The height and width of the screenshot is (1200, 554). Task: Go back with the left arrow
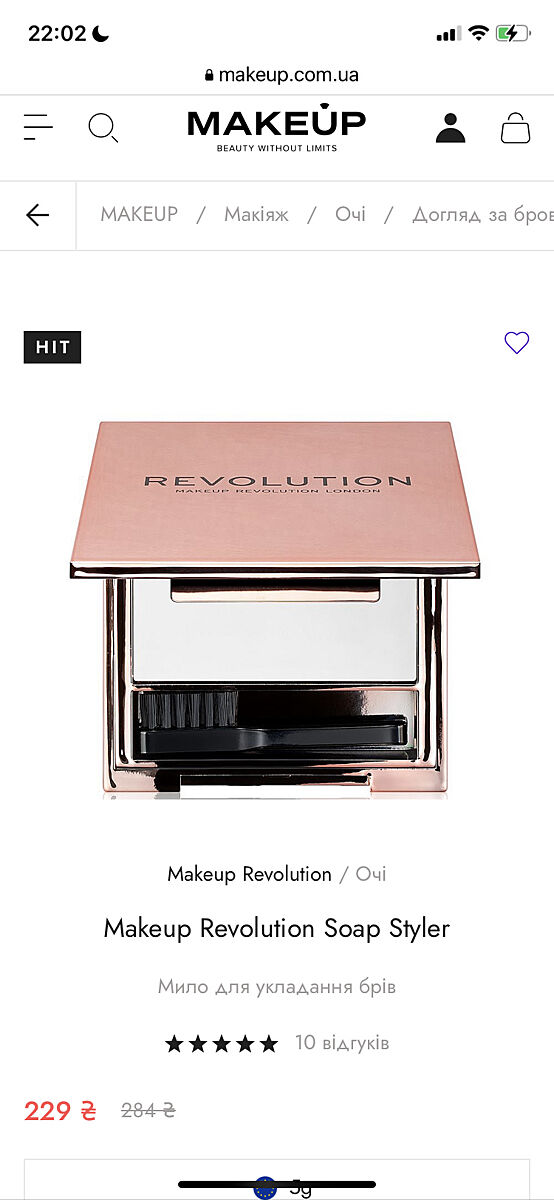coord(37,215)
